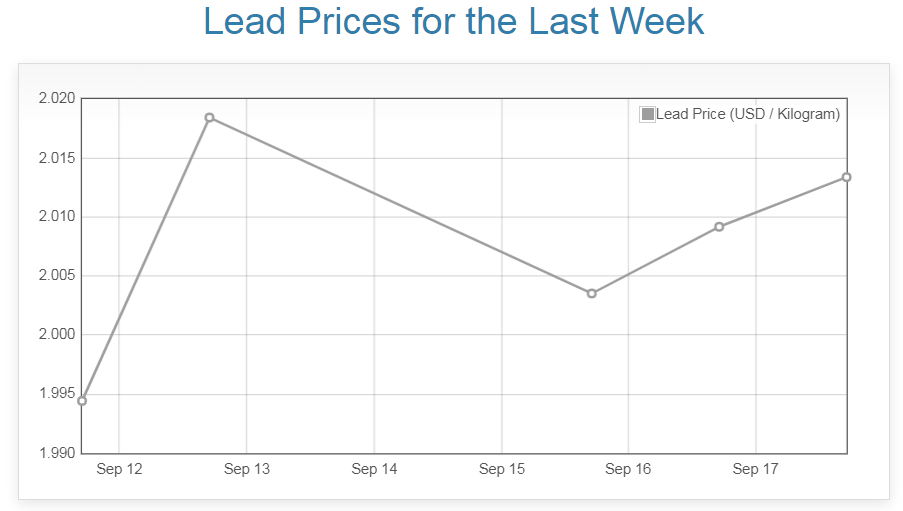Click the 2.000 y-axis label
This screenshot has width=903, height=511.
point(57,335)
